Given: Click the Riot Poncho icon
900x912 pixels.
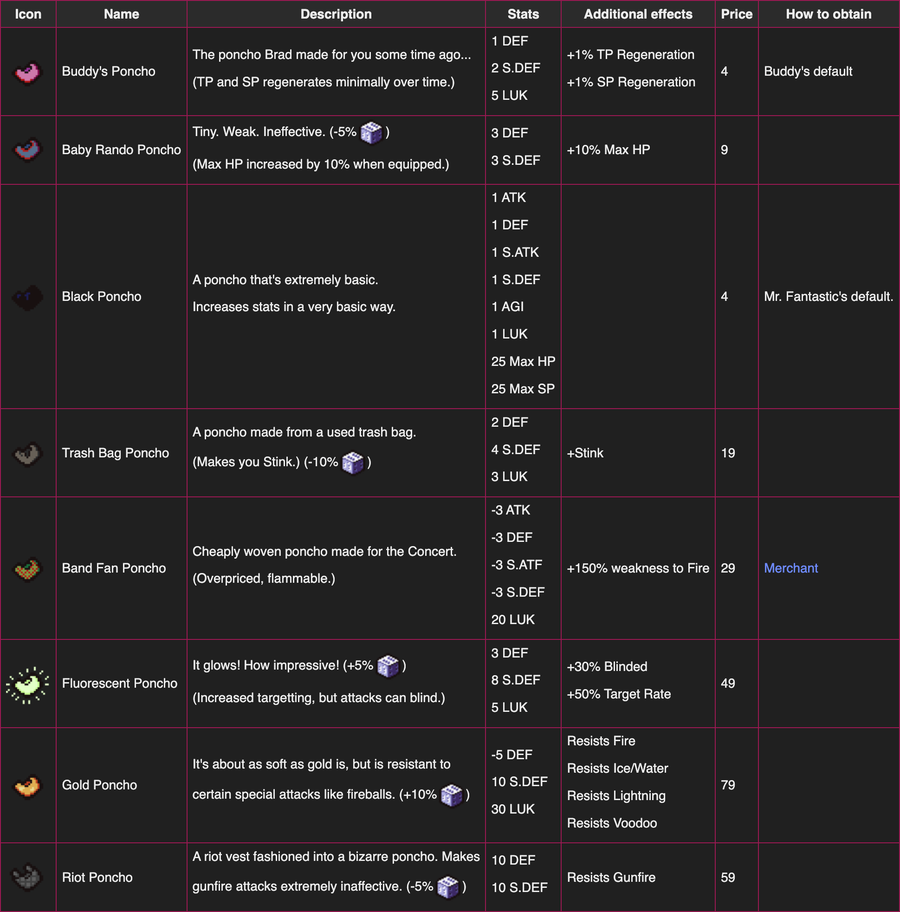Looking at the screenshot, I should tap(28, 877).
